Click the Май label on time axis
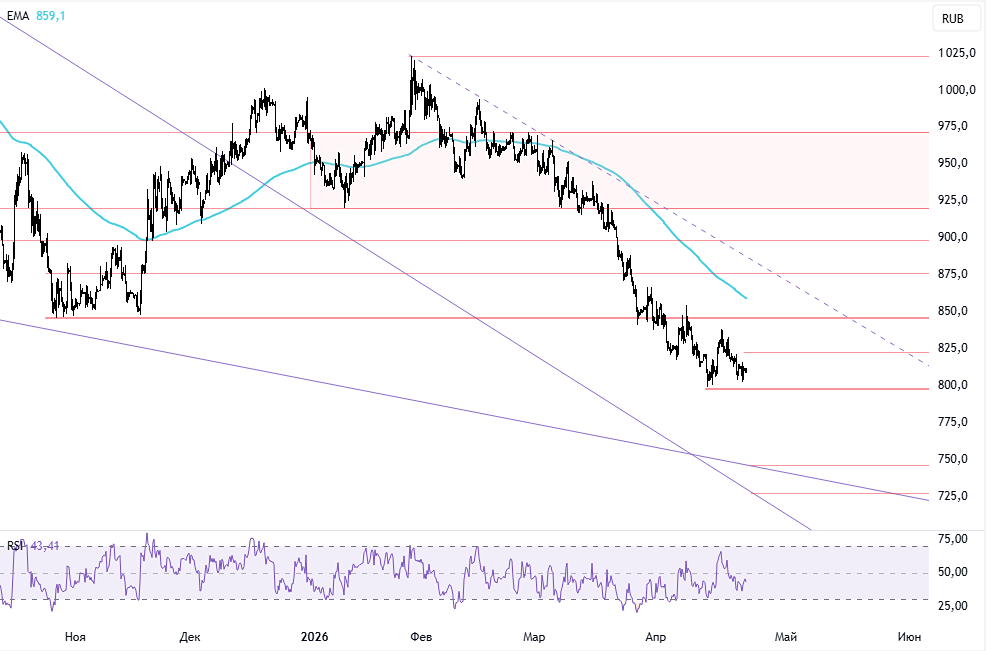 [x=786, y=637]
